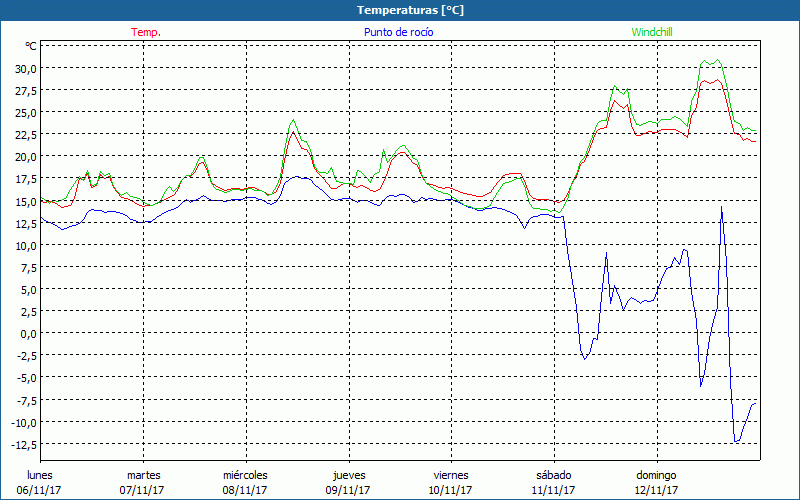The height and width of the screenshot is (500, 800).
Task: Click the 22,5 y-axis value
Action: (25, 134)
